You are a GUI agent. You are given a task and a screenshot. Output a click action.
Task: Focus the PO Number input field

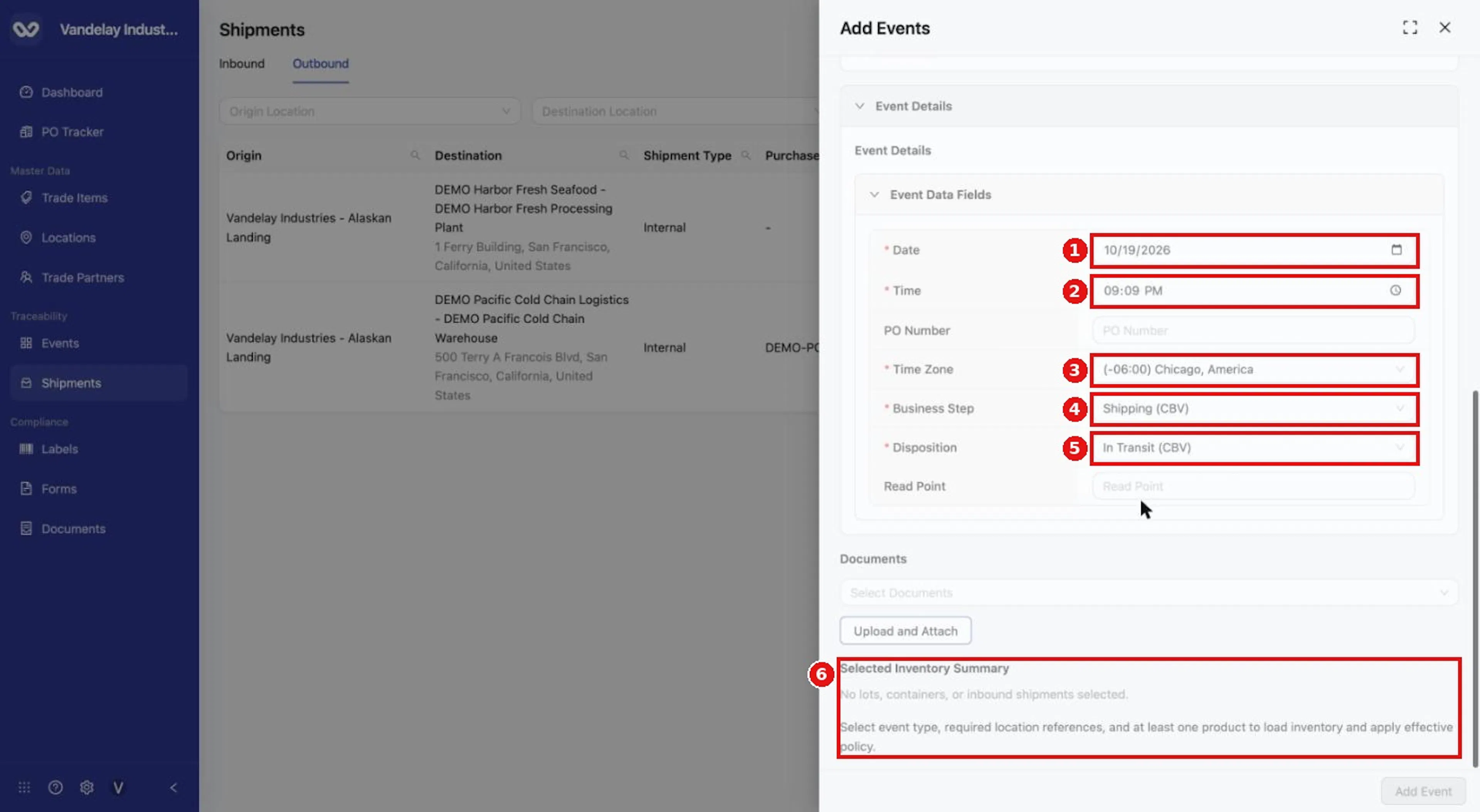tap(1254, 331)
